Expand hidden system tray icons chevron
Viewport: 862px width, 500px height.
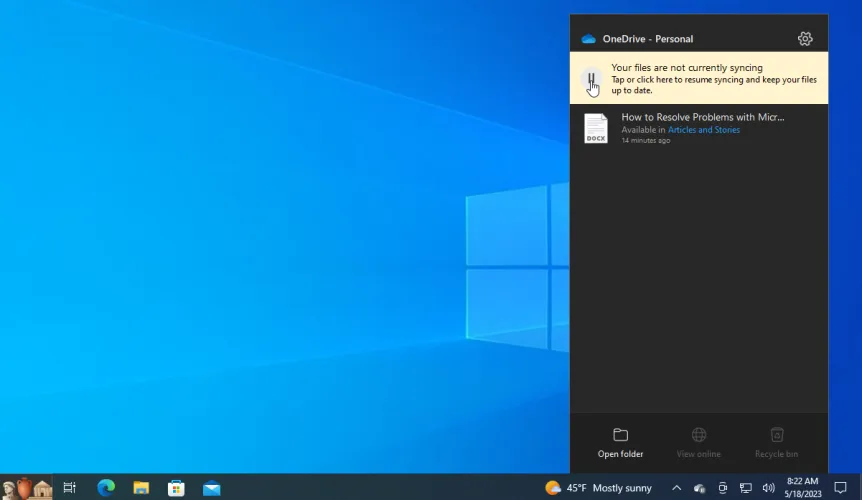coord(676,488)
